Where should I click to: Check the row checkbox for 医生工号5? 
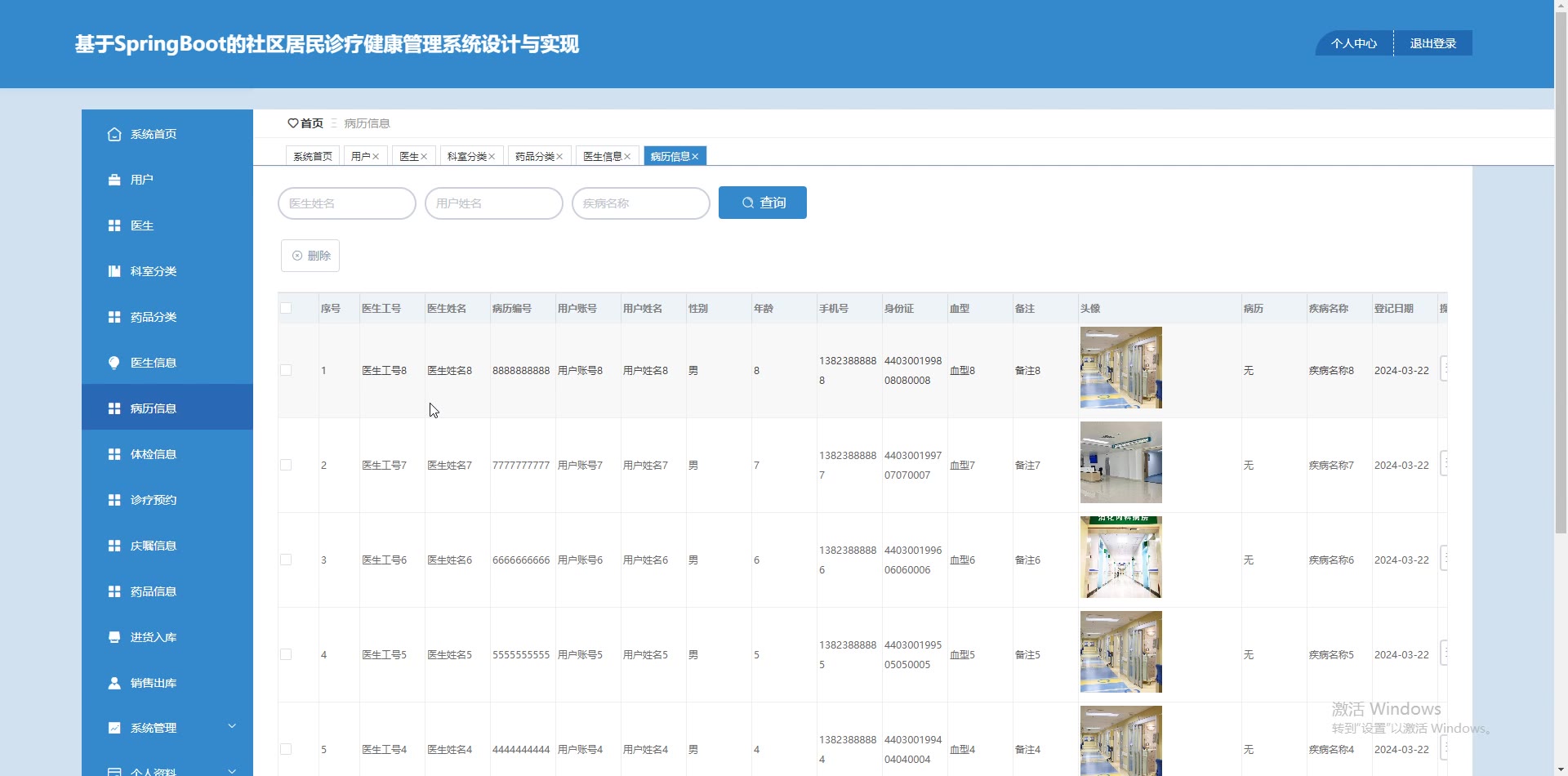(286, 654)
